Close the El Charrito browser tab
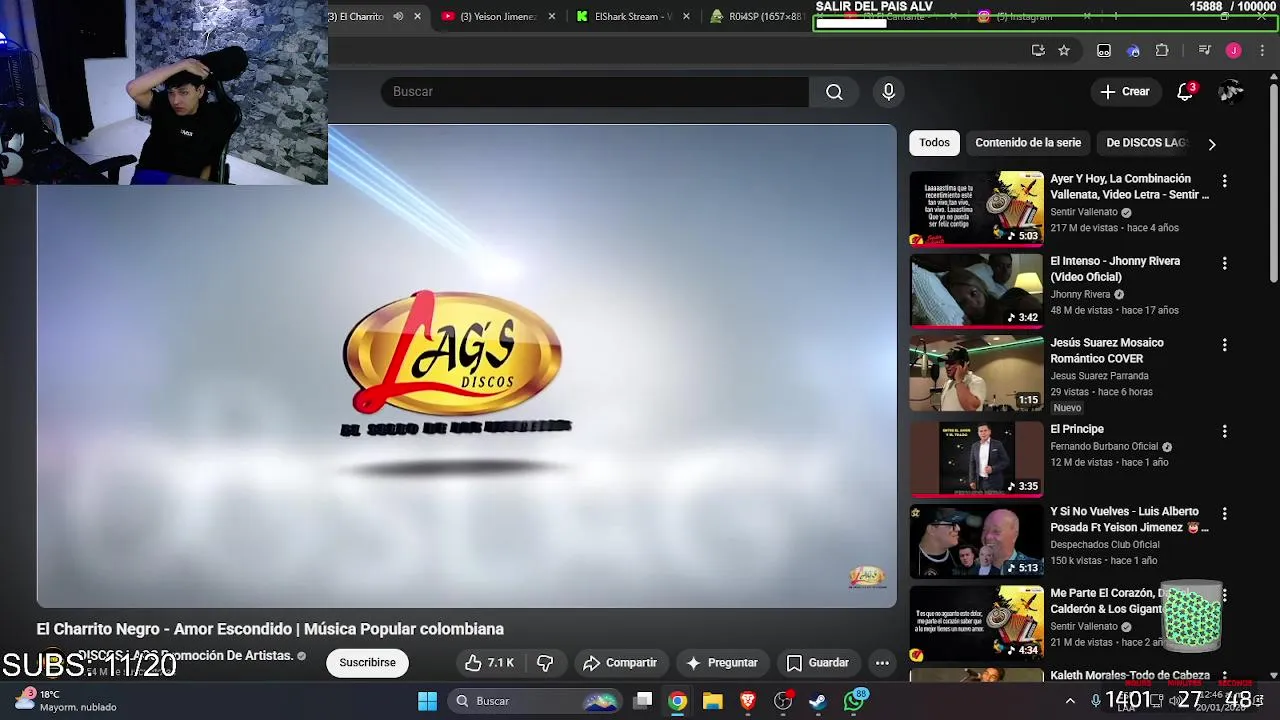The image size is (1280, 720). (x=417, y=17)
